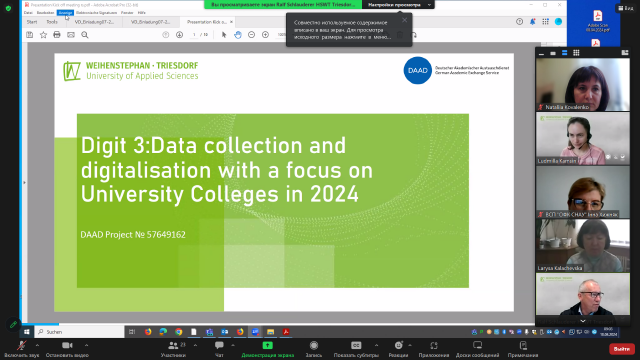Dismiss the shared content notification popup
This screenshot has height=360, width=640.
pyautogui.click(x=404, y=20)
